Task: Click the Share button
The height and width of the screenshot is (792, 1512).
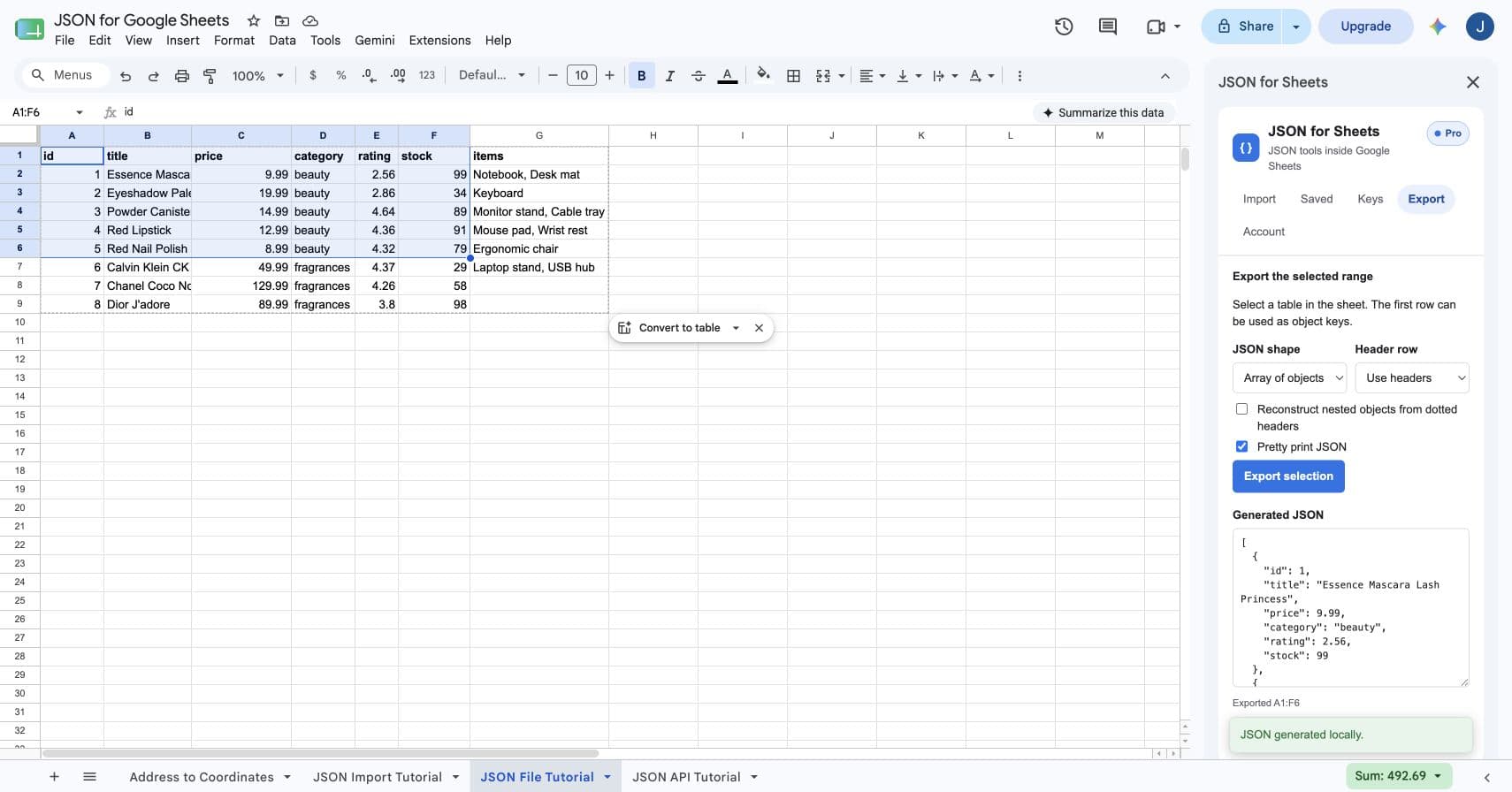Action: (1243, 27)
